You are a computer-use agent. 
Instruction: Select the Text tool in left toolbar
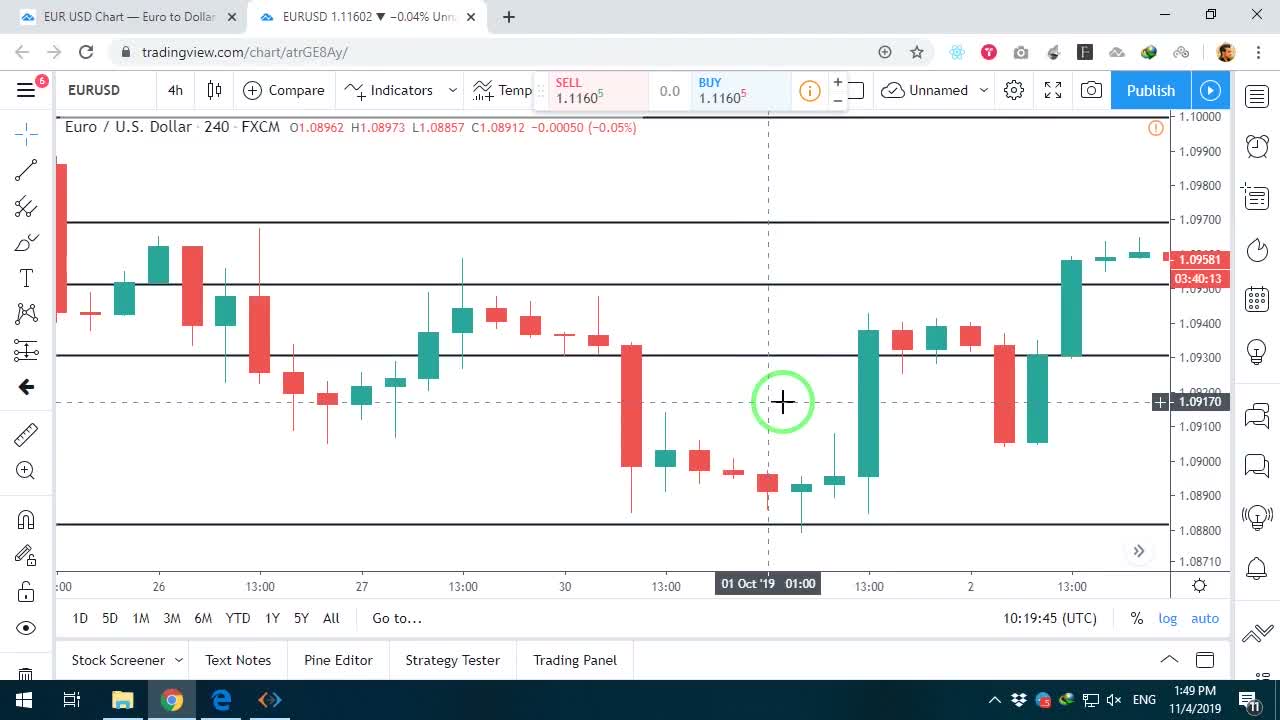click(26, 278)
